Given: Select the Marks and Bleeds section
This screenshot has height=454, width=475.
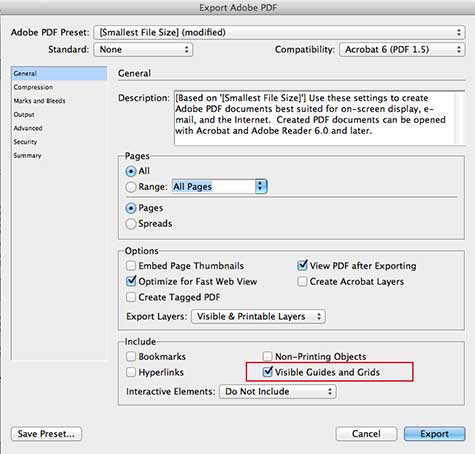Looking at the screenshot, I should [59, 101].
